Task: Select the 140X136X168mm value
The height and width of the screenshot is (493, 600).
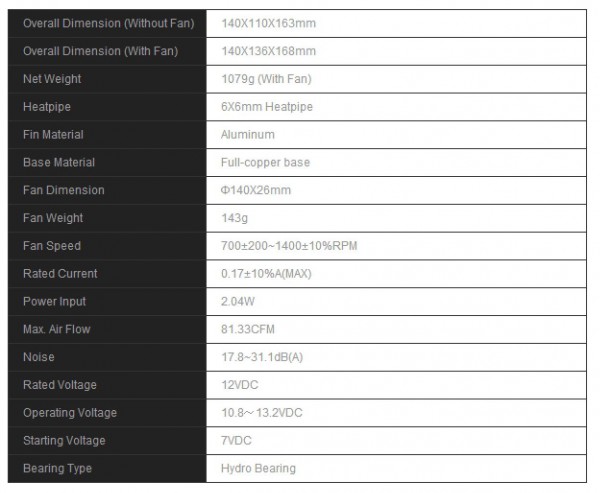Action: 268,51
